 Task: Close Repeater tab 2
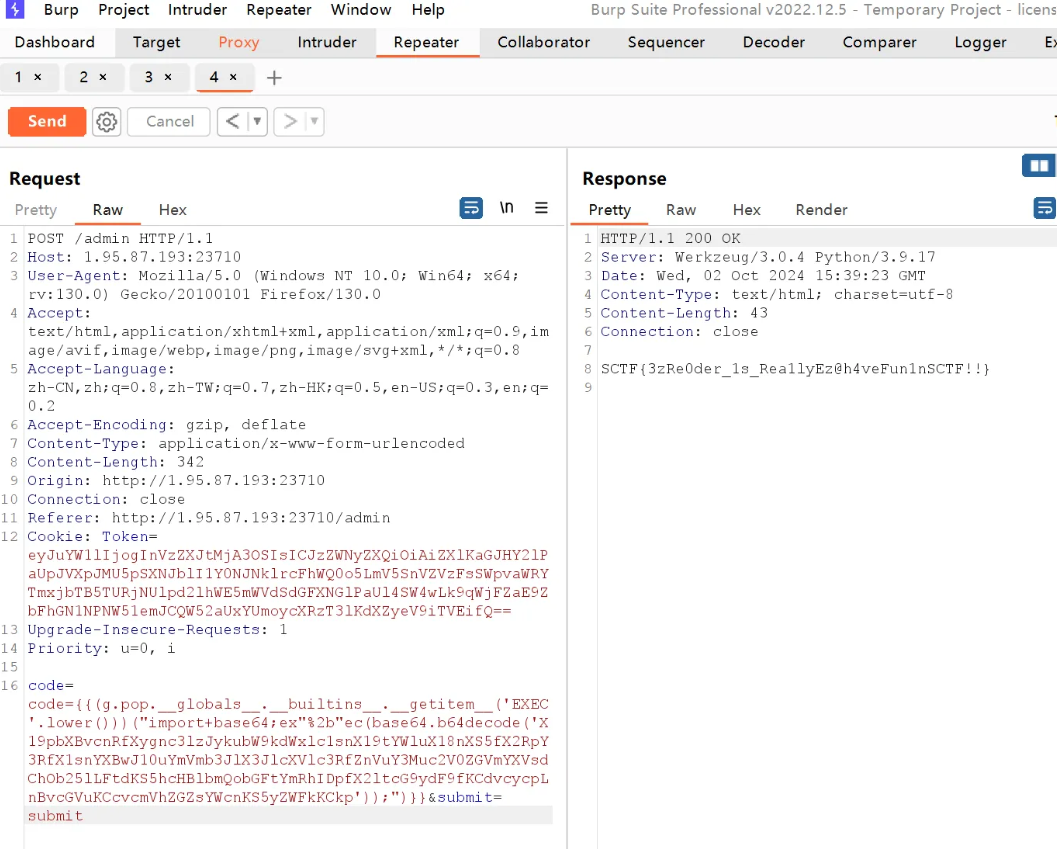click(x=103, y=78)
